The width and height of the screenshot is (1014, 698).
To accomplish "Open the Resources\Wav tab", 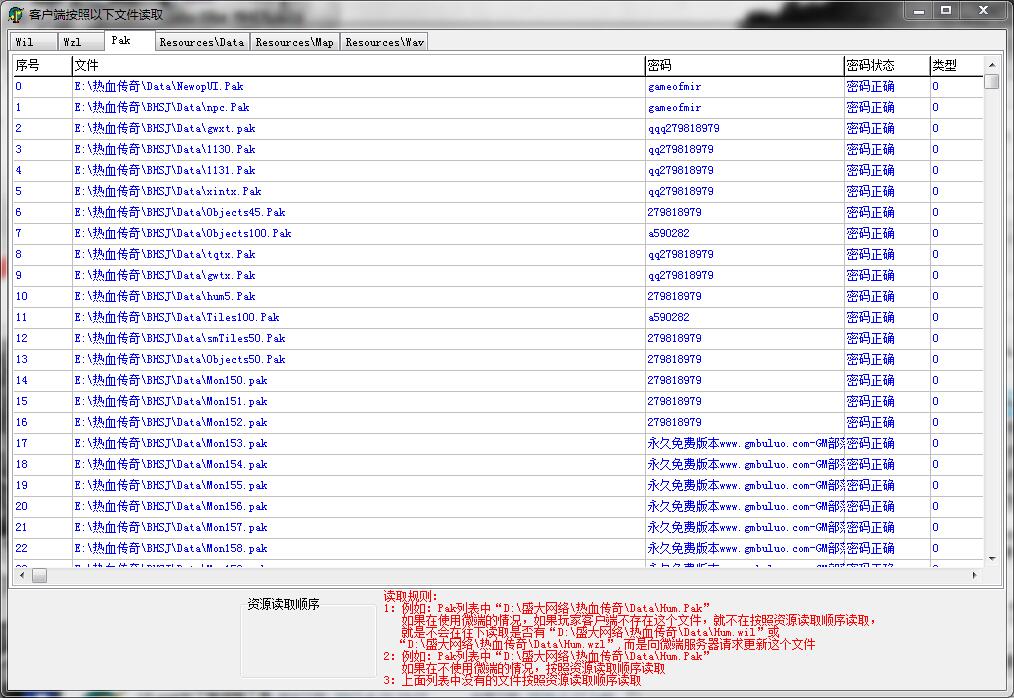I will pos(384,42).
